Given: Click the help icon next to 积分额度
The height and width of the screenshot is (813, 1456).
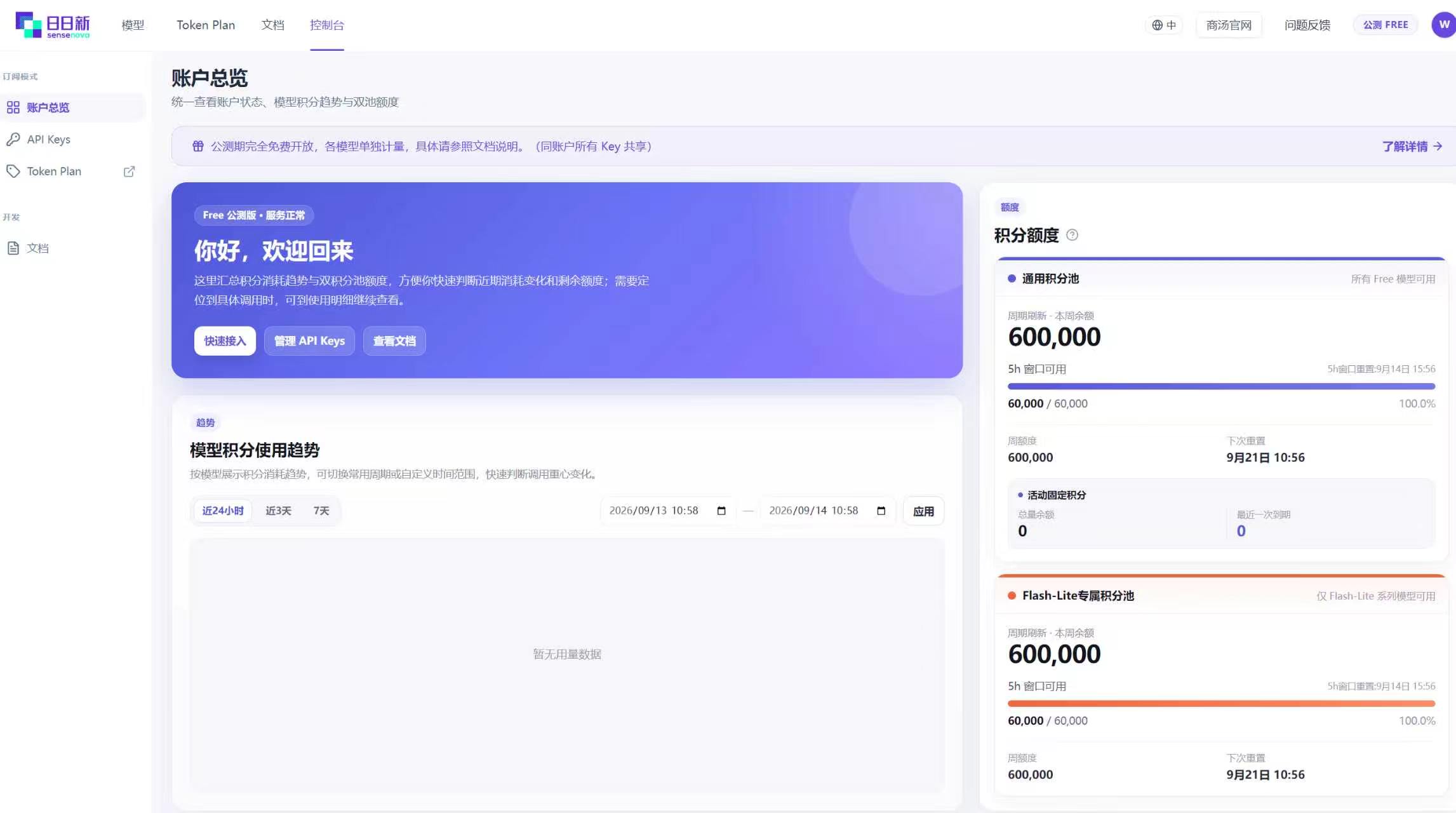Looking at the screenshot, I should (x=1072, y=235).
